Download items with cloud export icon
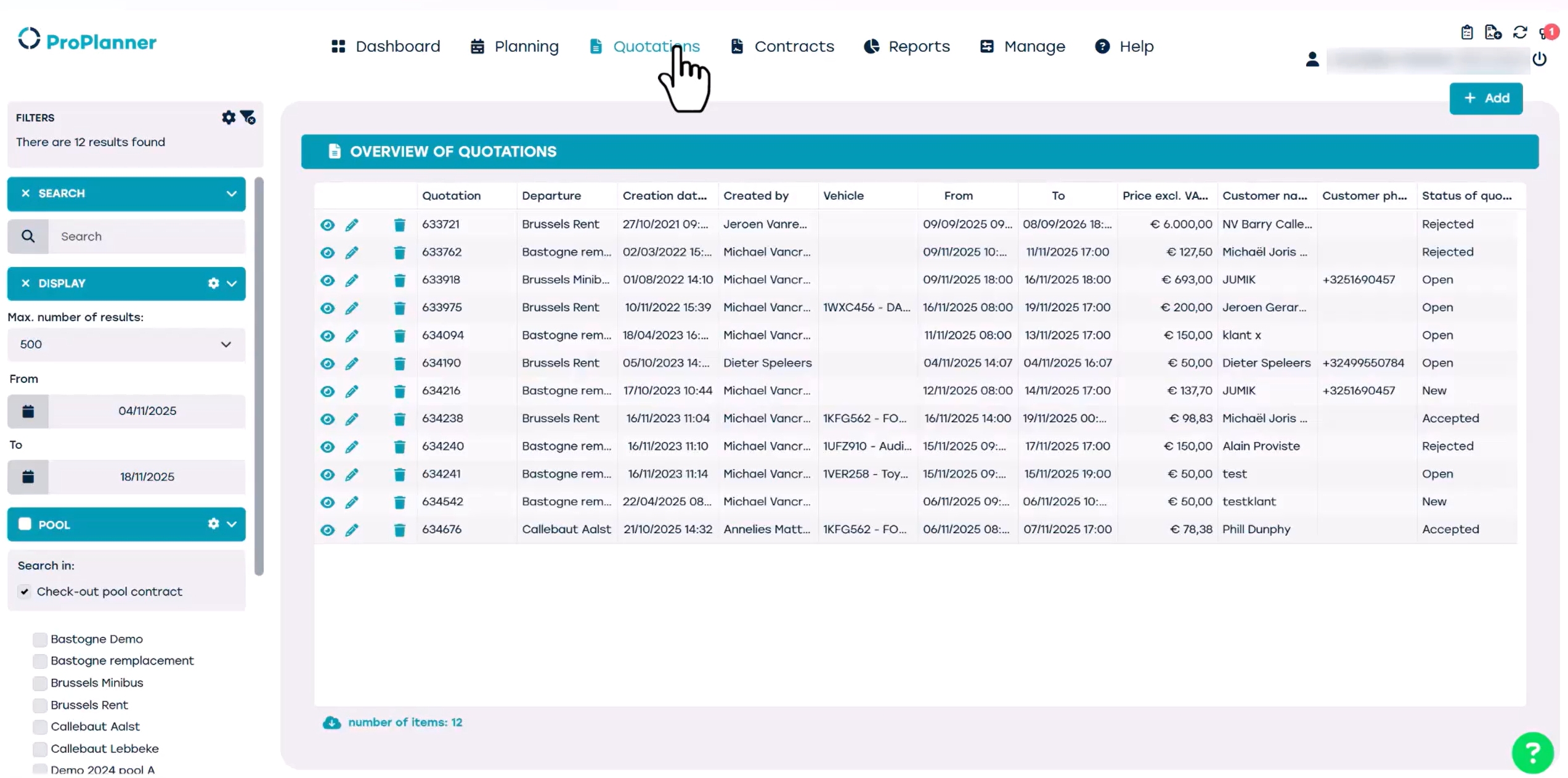 [x=331, y=723]
